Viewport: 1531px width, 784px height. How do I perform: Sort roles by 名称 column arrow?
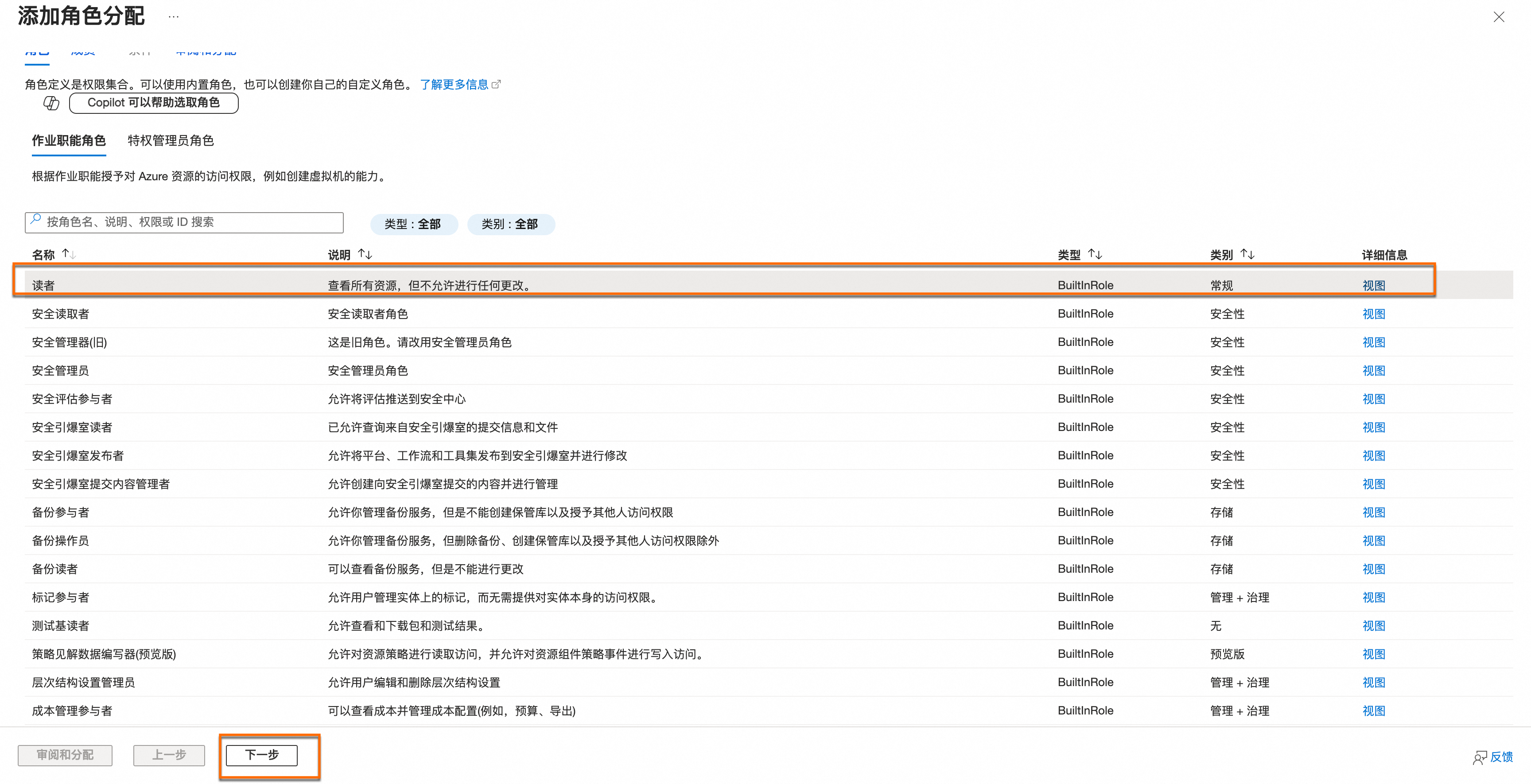(68, 254)
